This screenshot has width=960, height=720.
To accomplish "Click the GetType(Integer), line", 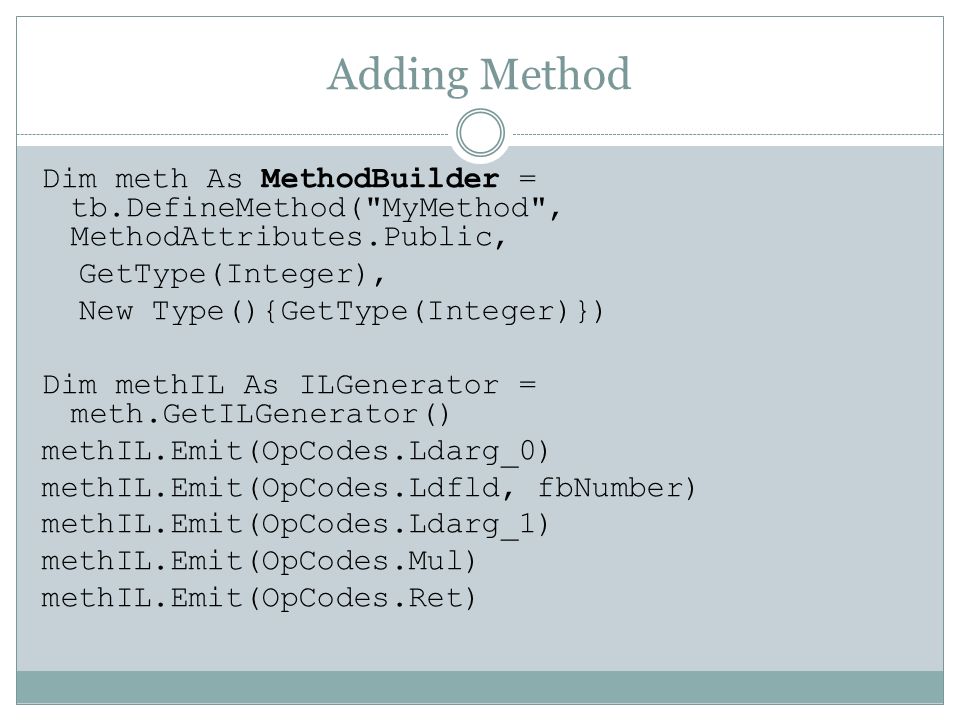I will click(232, 274).
